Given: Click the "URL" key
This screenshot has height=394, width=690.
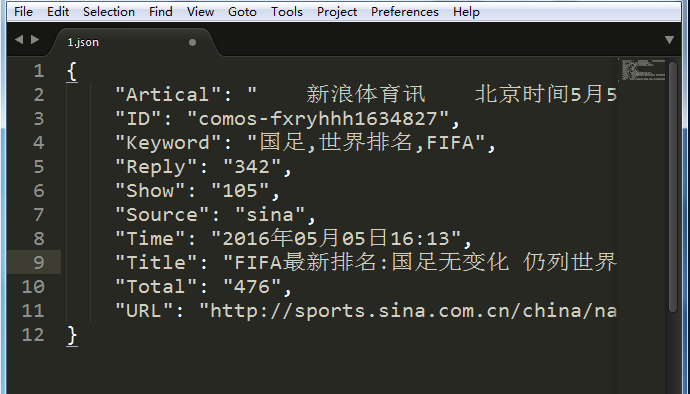Looking at the screenshot, I should point(143,310).
